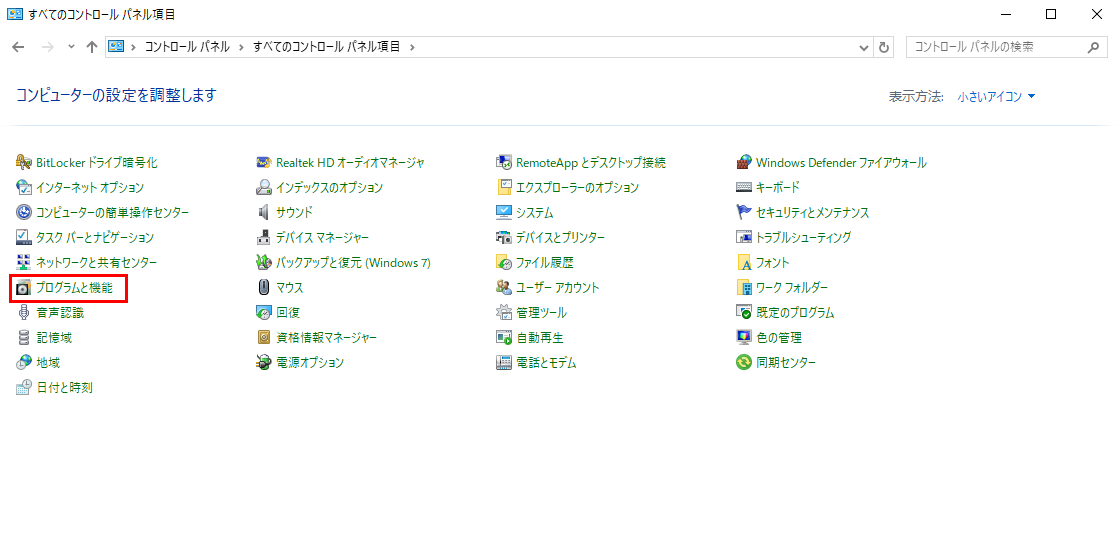Image resolution: width=1116 pixels, height=533 pixels.
Task: Click the タスク バーとナビゲーション icon
Action: click(23, 238)
